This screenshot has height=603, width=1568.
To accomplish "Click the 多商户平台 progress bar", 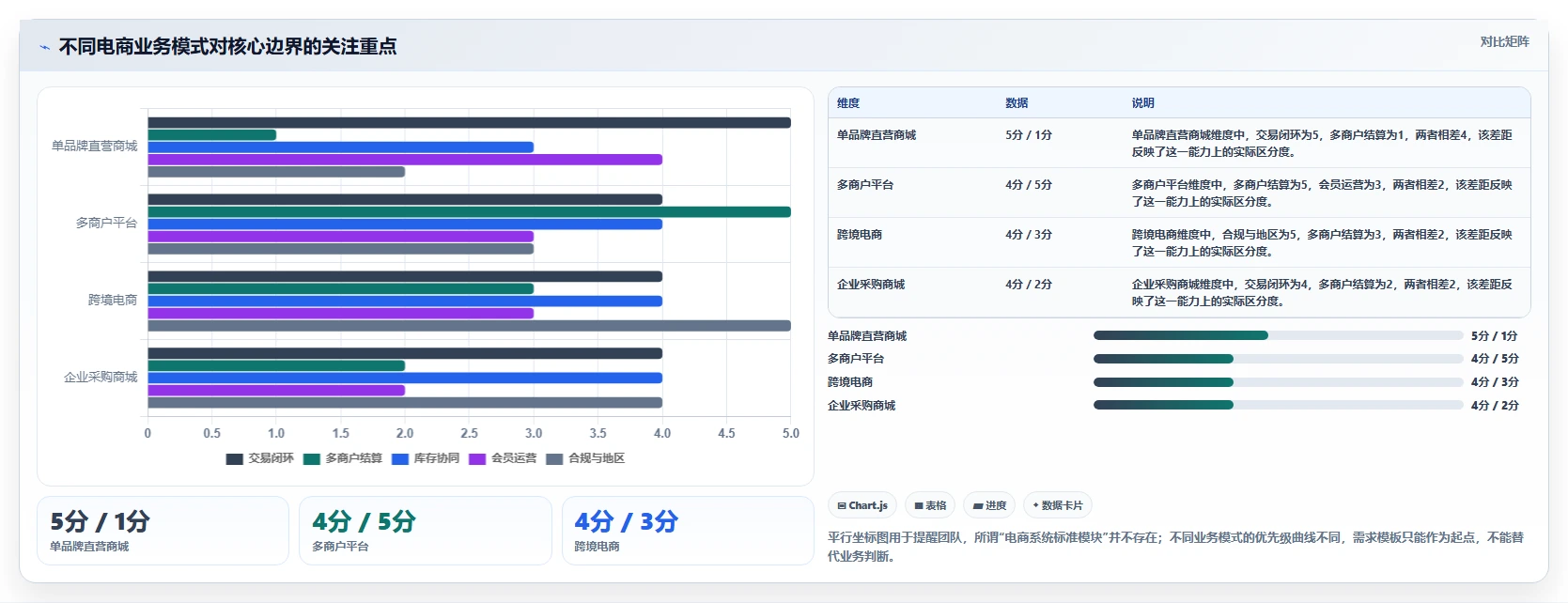I will 1279,359.
